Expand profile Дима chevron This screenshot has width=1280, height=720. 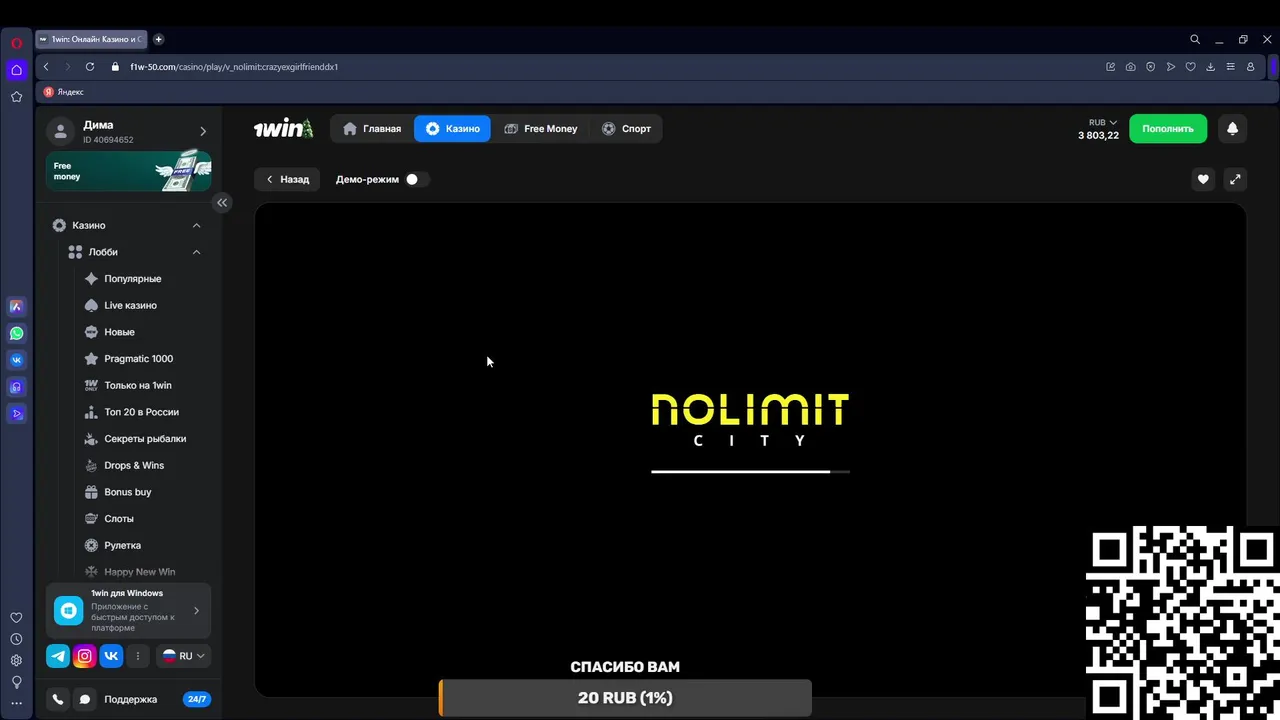(203, 131)
